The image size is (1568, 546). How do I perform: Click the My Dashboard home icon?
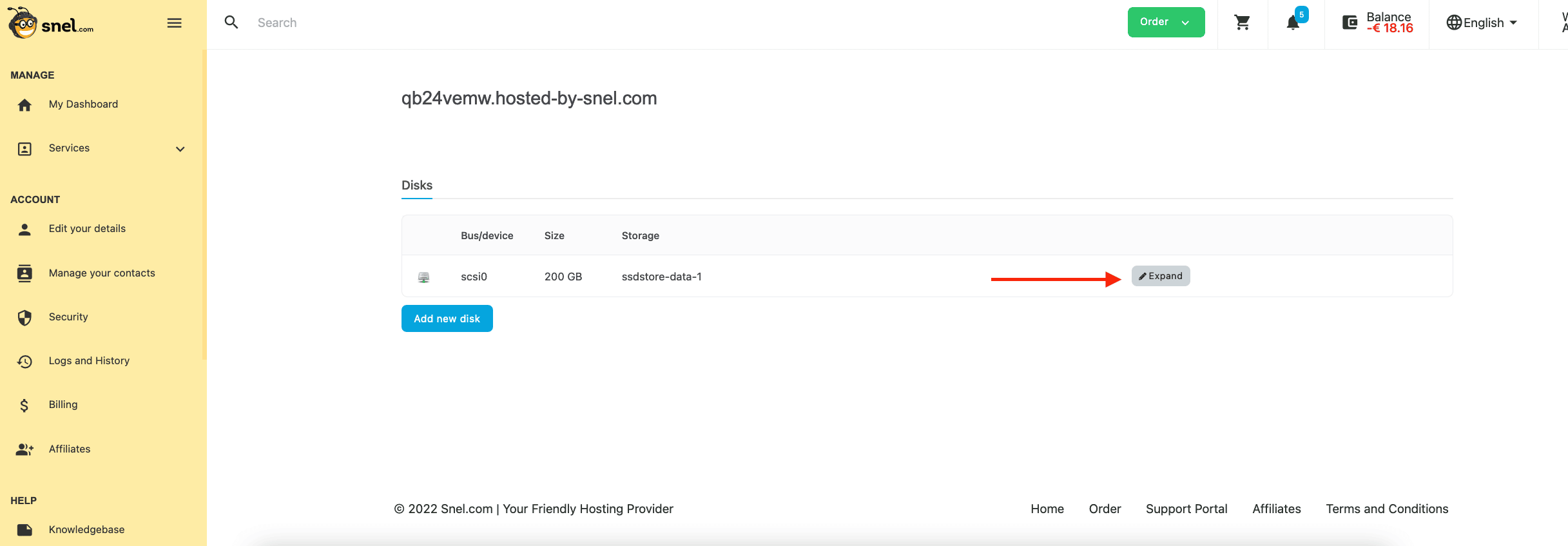click(24, 105)
